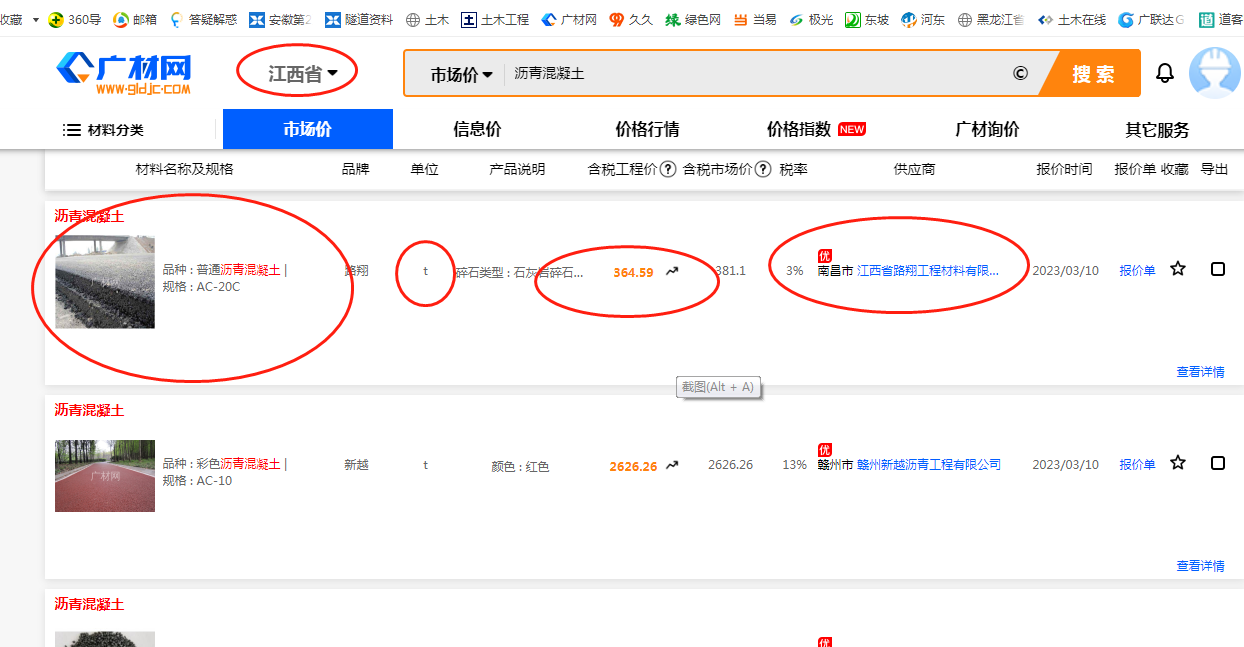The height and width of the screenshot is (647, 1244).
Task: Show price trend for 364.59 row
Action: click(x=672, y=271)
